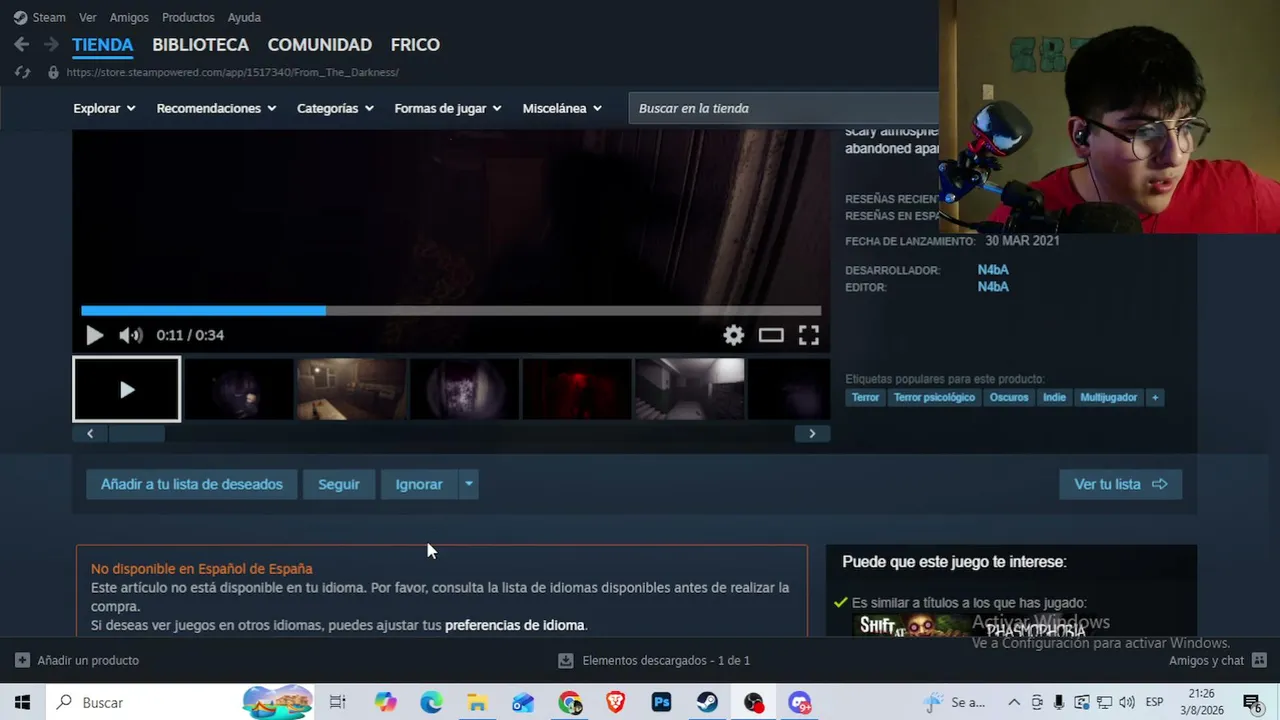Image resolution: width=1280 pixels, height=720 pixels.
Task: Expand the Formas de jugar dropdown
Action: coord(448,108)
